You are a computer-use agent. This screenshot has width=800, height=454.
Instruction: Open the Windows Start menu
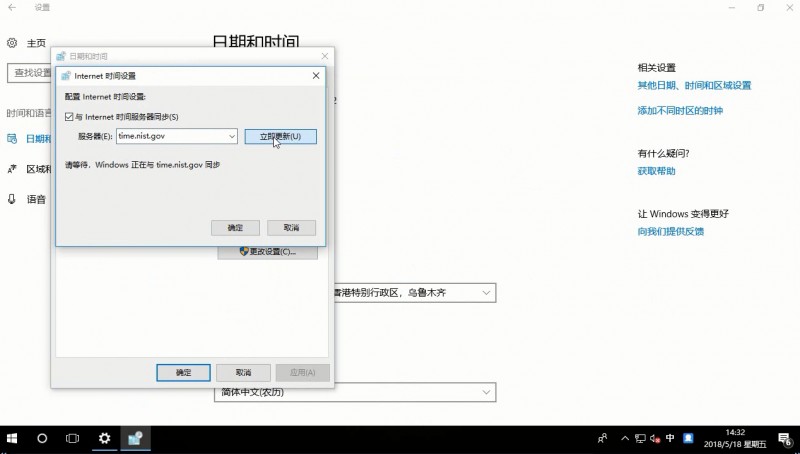12,438
